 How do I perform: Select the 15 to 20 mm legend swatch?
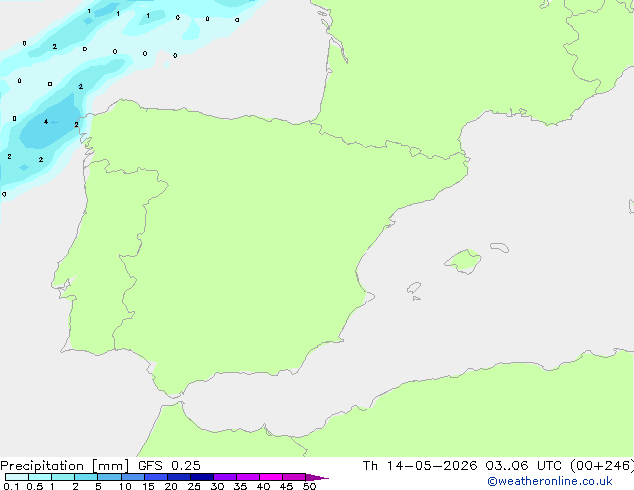(x=156, y=477)
